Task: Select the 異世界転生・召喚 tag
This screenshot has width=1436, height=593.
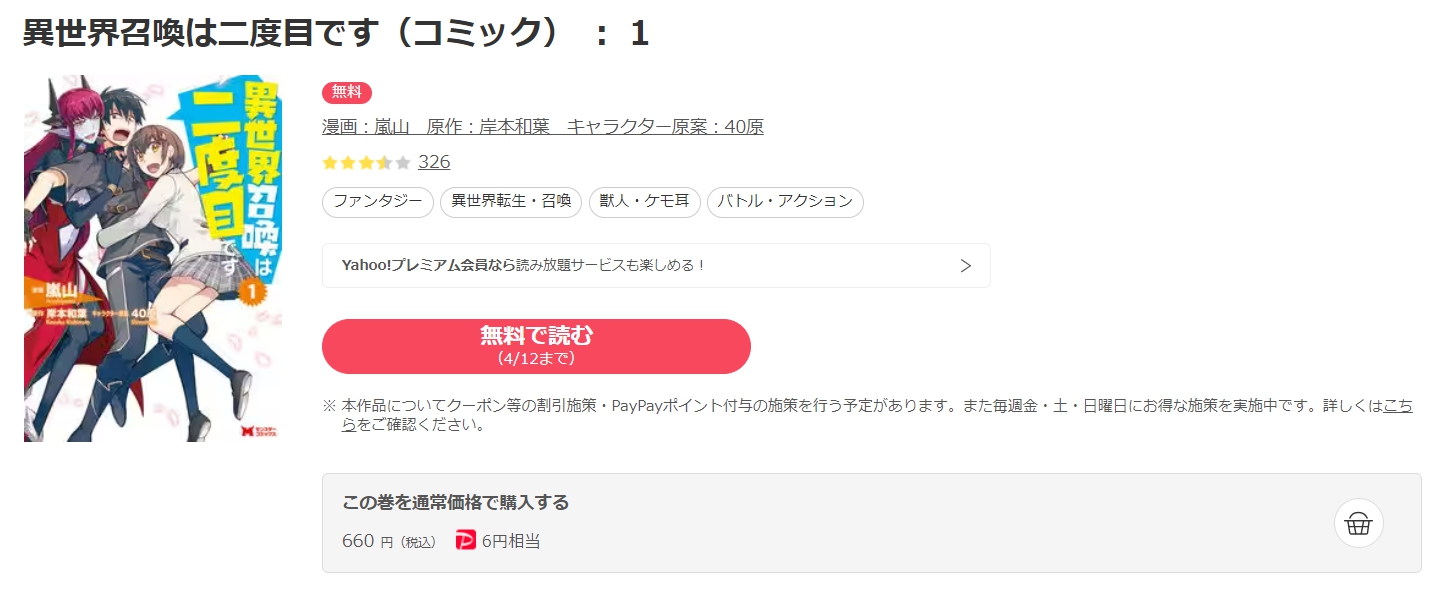Action: point(511,202)
